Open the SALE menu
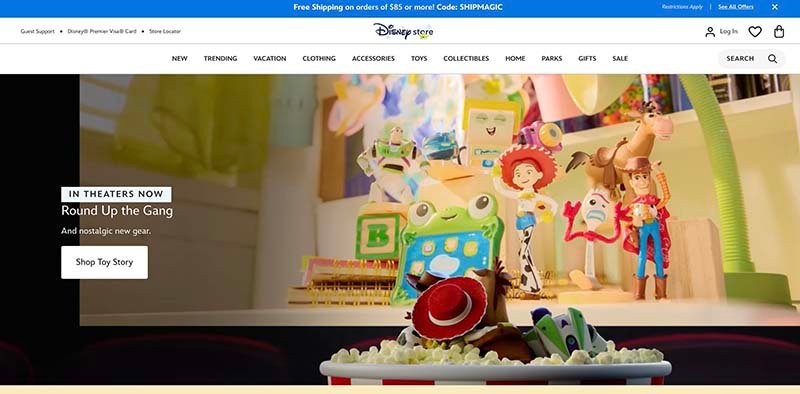 coord(620,59)
